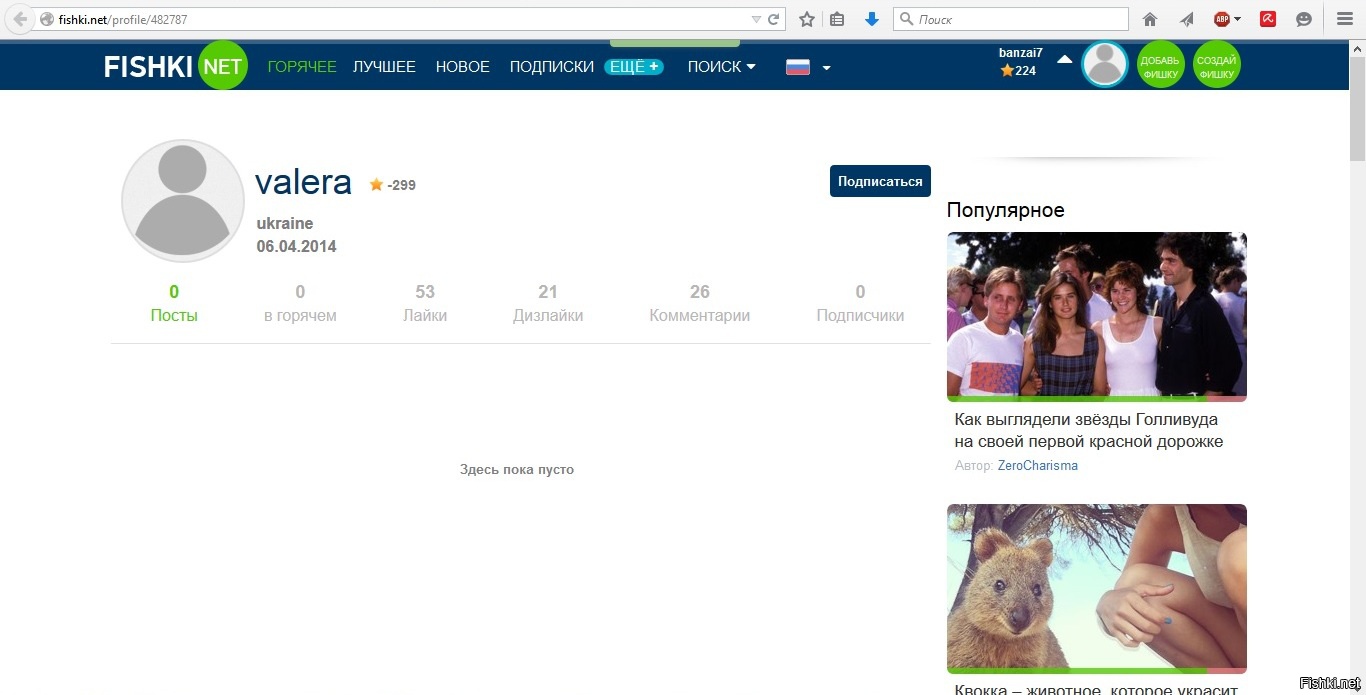1366x695 pixels.
Task: Click the browser search field Поиск
Action: tap(1011, 19)
